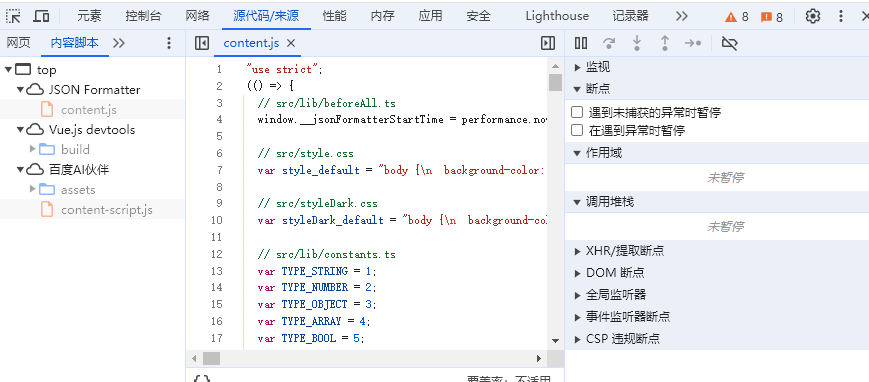This screenshot has height=382, width=869.
Task: Collapse the Vue.js devtools tree node
Action: (x=20, y=129)
